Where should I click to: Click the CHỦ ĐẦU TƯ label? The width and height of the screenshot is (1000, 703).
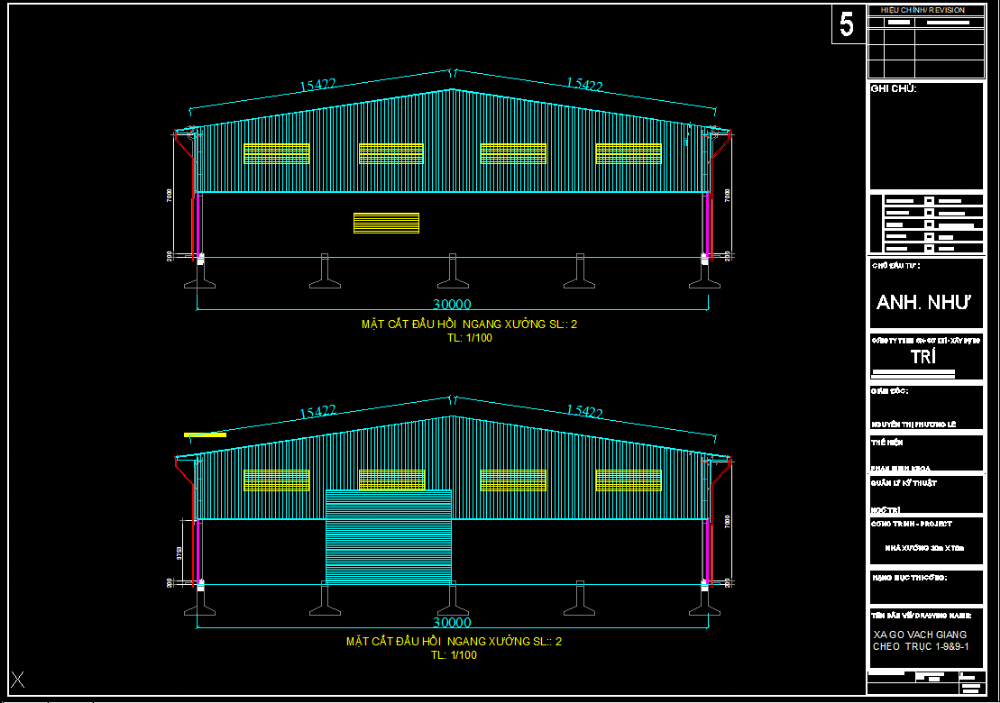[896, 265]
